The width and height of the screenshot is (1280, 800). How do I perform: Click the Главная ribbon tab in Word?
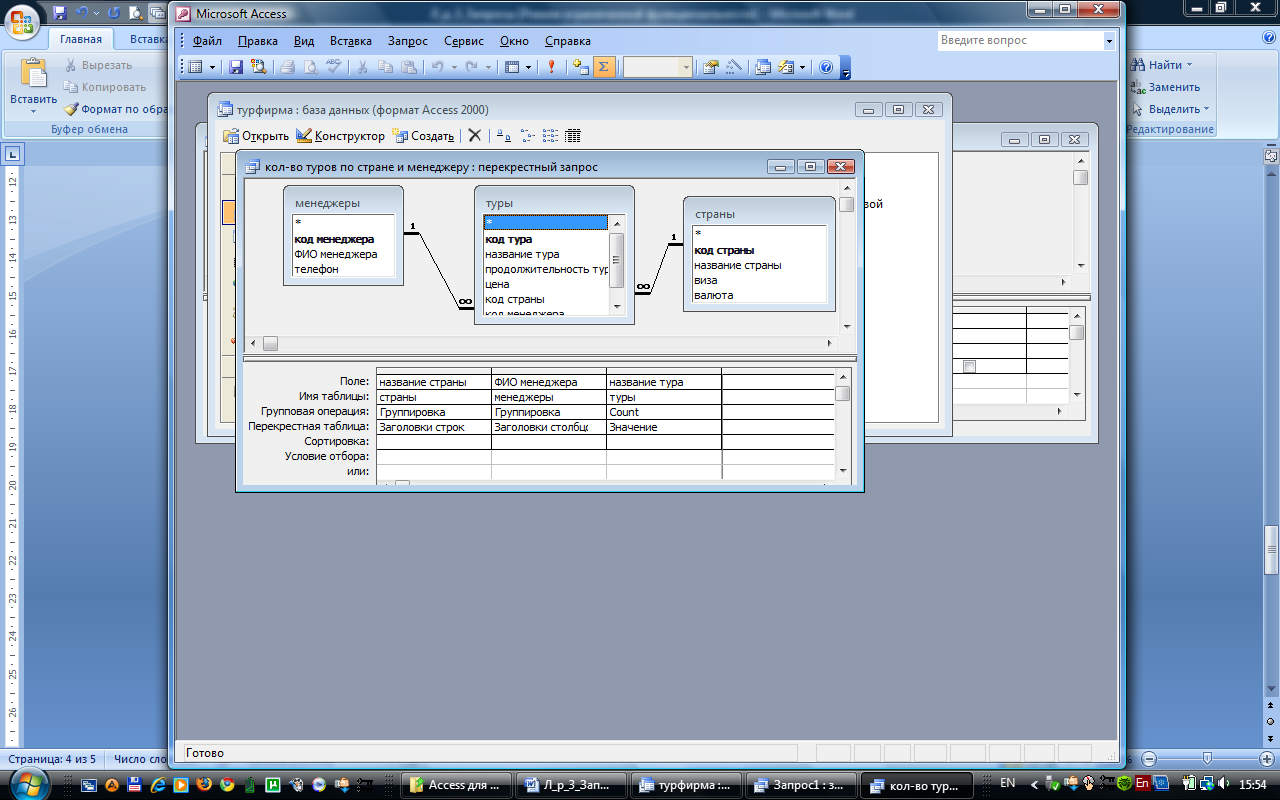[80, 39]
